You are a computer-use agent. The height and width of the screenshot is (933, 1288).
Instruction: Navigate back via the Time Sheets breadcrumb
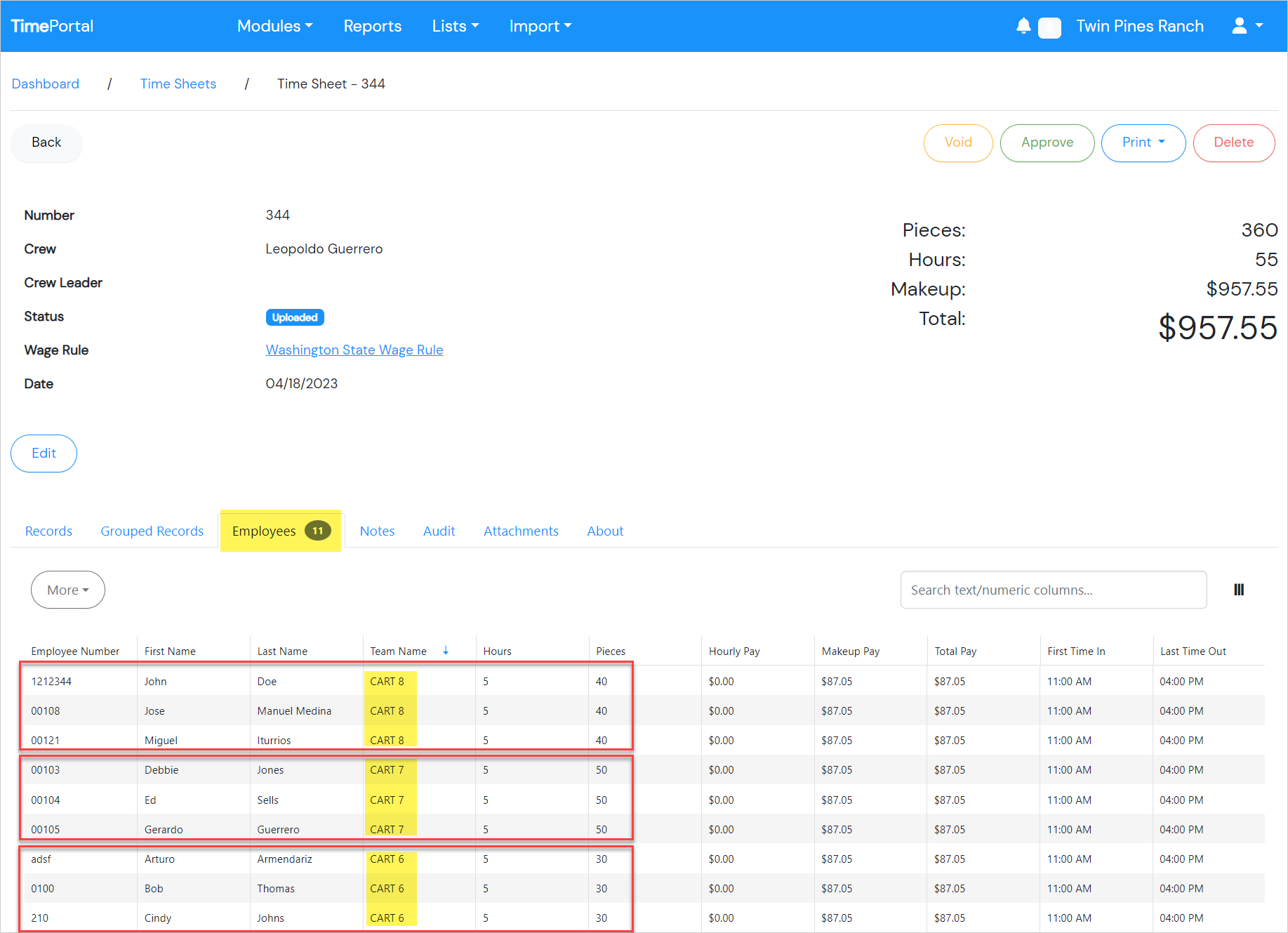(x=178, y=84)
